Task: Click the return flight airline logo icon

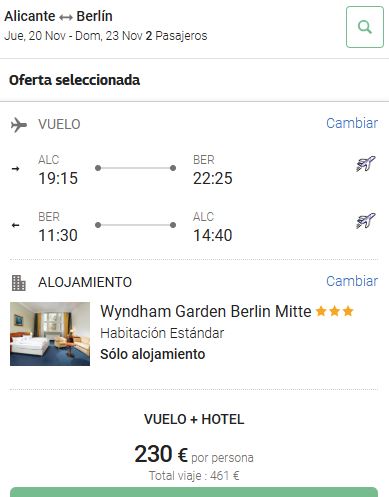Action: point(366,221)
